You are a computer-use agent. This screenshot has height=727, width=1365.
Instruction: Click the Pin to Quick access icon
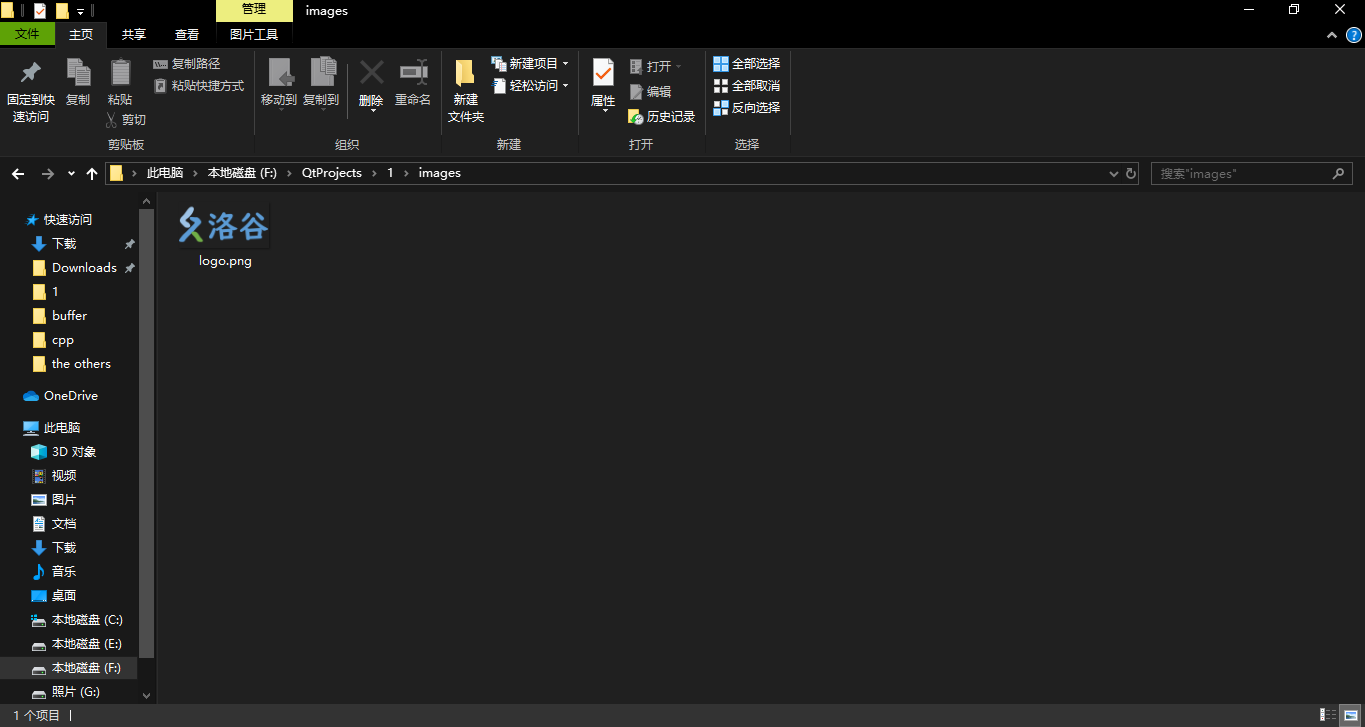tap(31, 72)
